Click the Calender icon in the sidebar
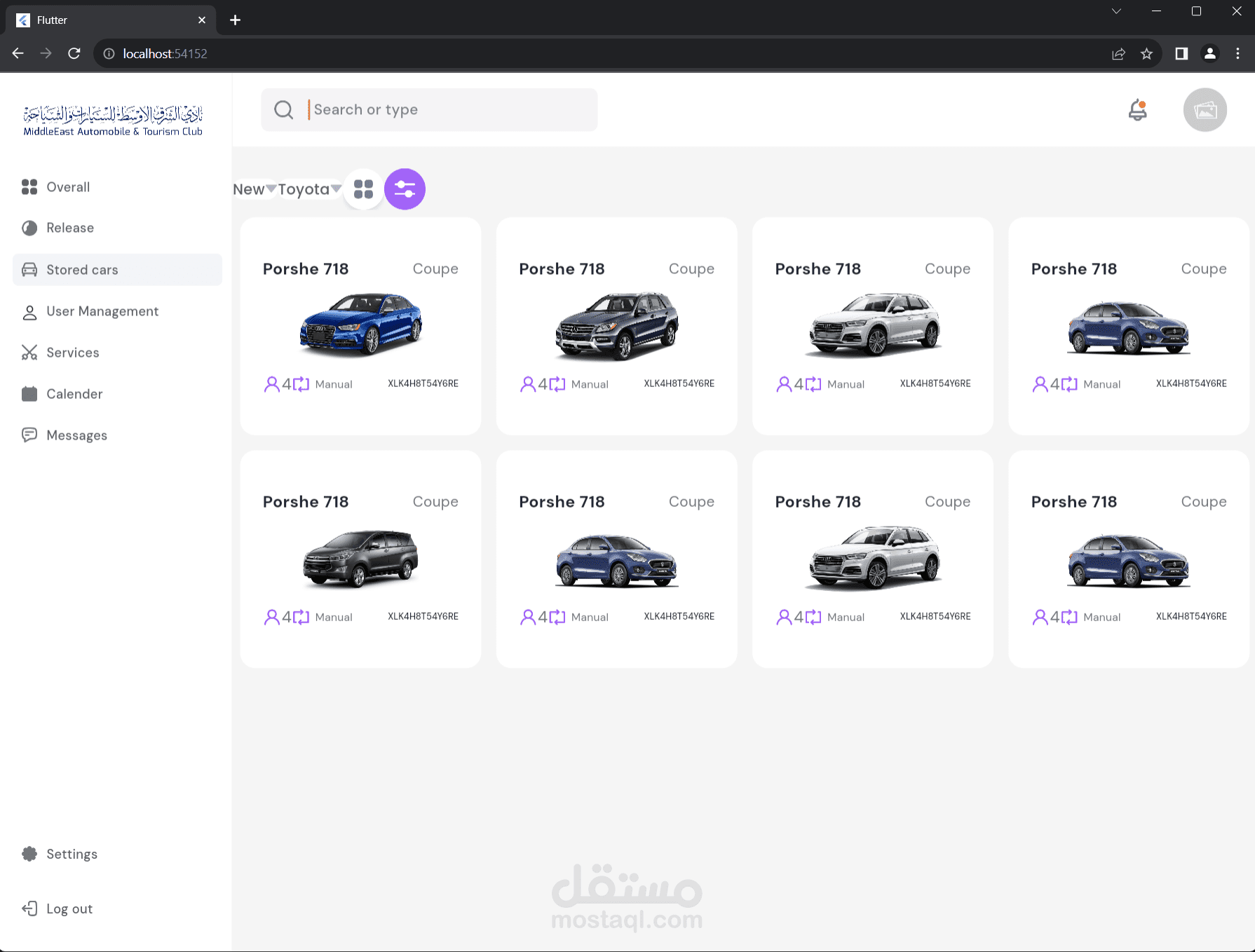 click(x=29, y=394)
